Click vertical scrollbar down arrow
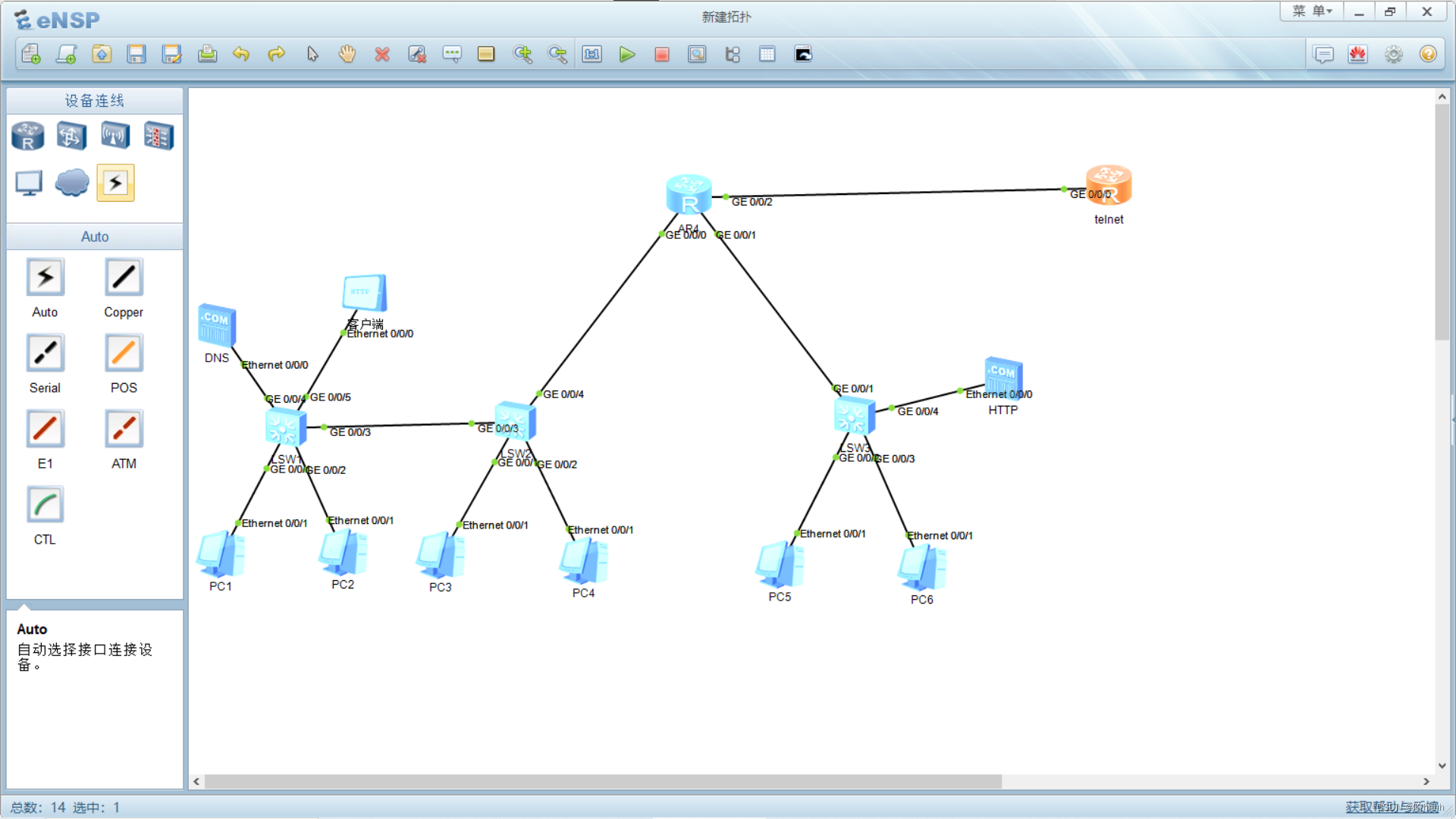The image size is (1456, 819). (x=1442, y=765)
